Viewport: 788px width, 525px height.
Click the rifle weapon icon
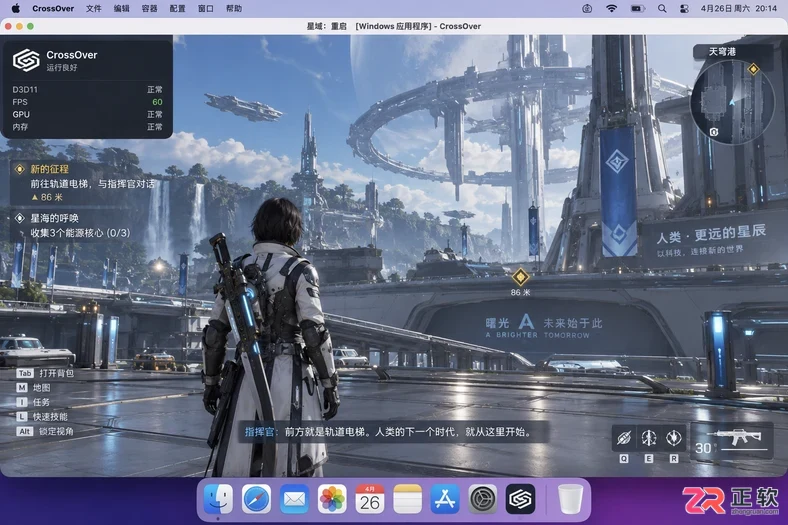737,436
